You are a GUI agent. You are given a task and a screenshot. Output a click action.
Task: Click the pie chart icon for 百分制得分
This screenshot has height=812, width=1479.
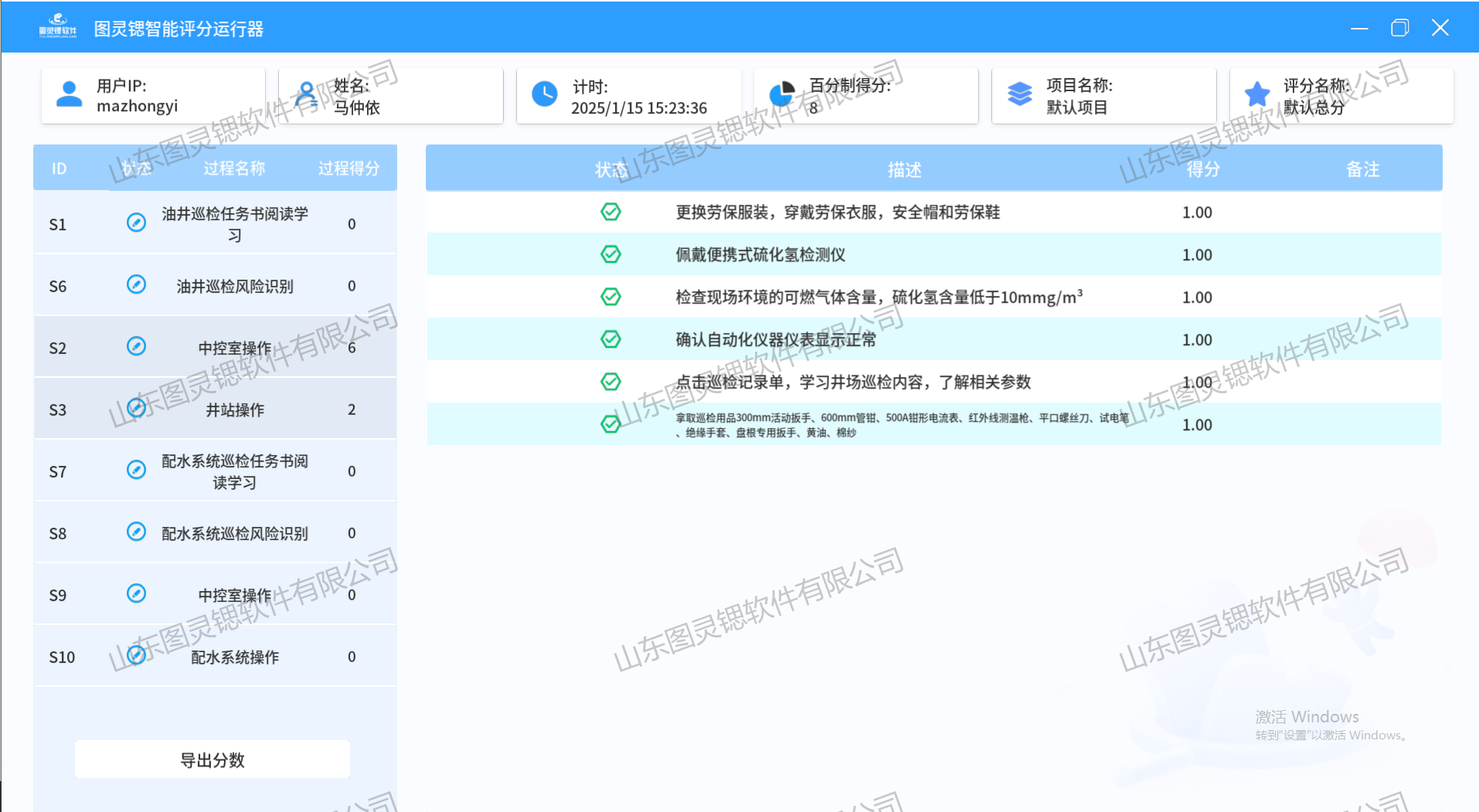pos(782,94)
